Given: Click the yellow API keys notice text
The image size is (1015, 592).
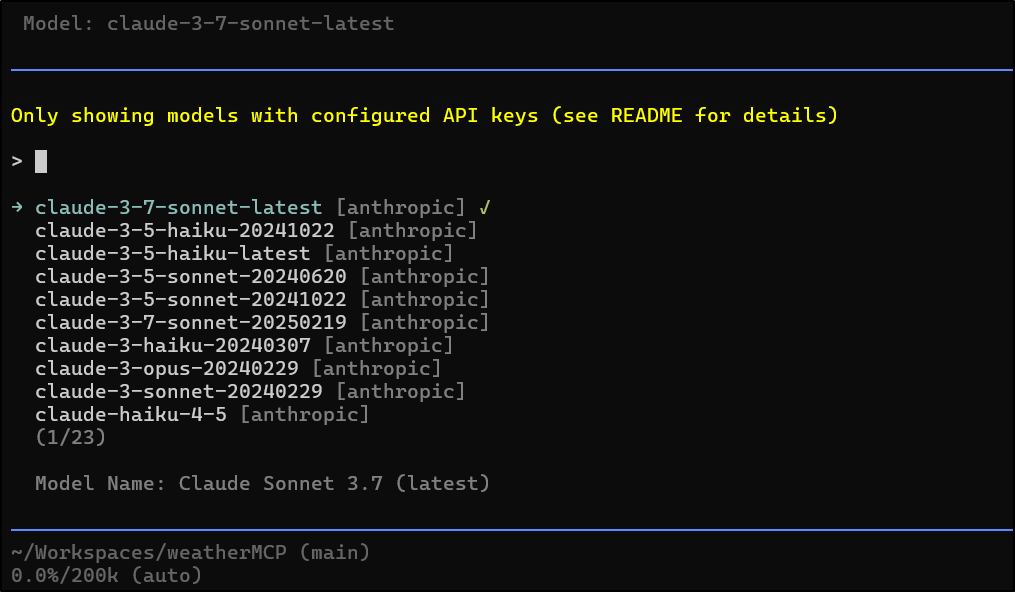Looking at the screenshot, I should pyautogui.click(x=424, y=115).
